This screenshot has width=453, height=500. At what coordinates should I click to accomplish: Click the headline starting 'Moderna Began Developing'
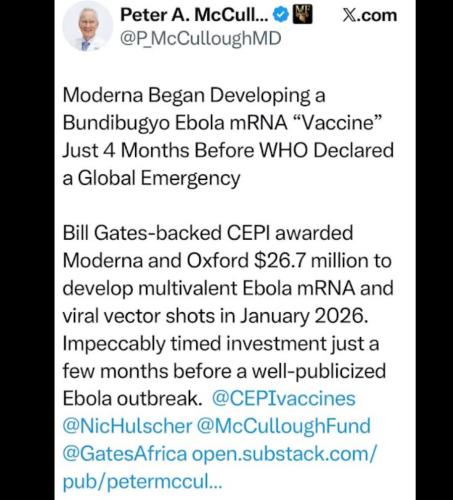coord(228,137)
